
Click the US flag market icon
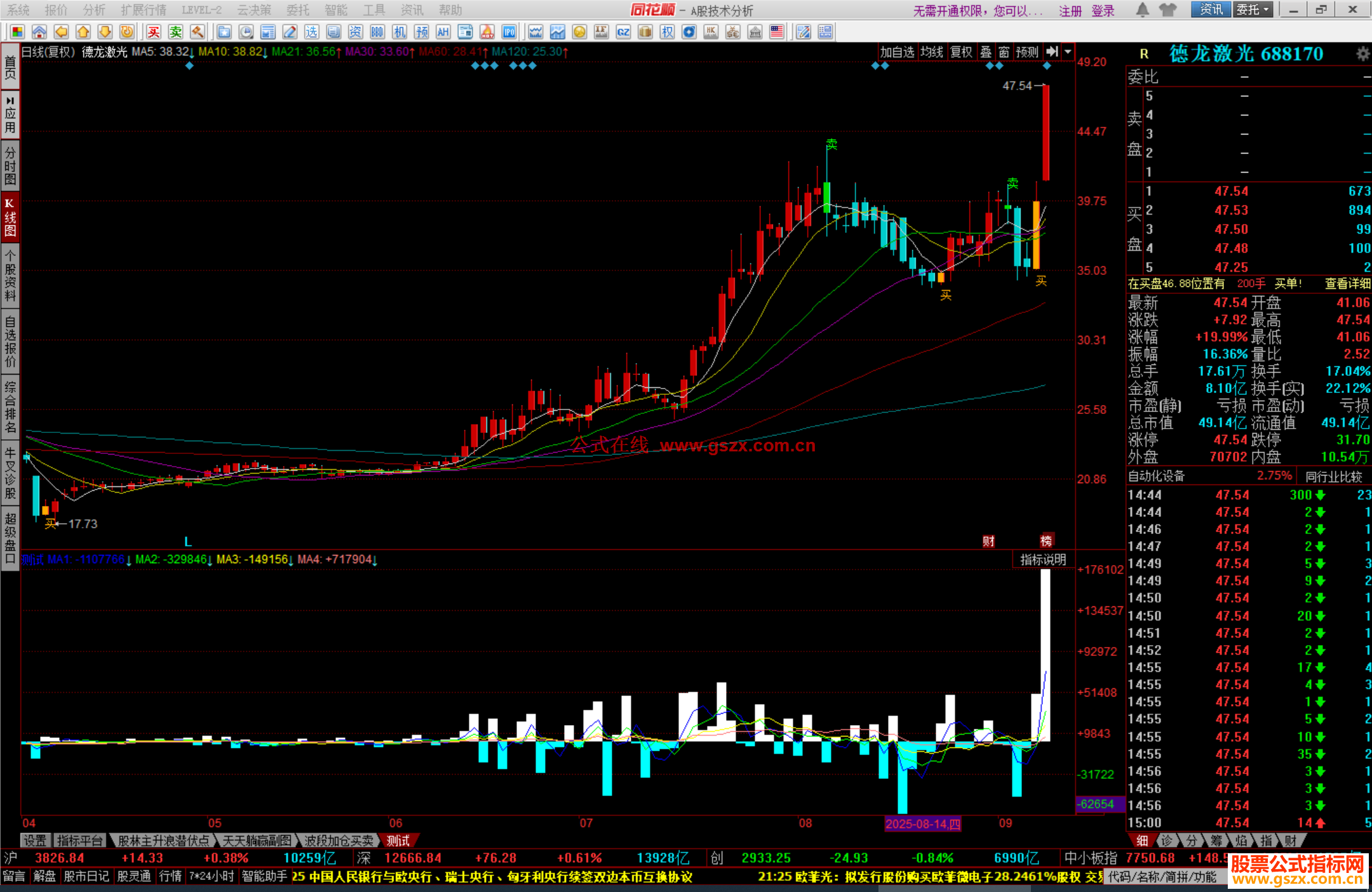(x=777, y=32)
